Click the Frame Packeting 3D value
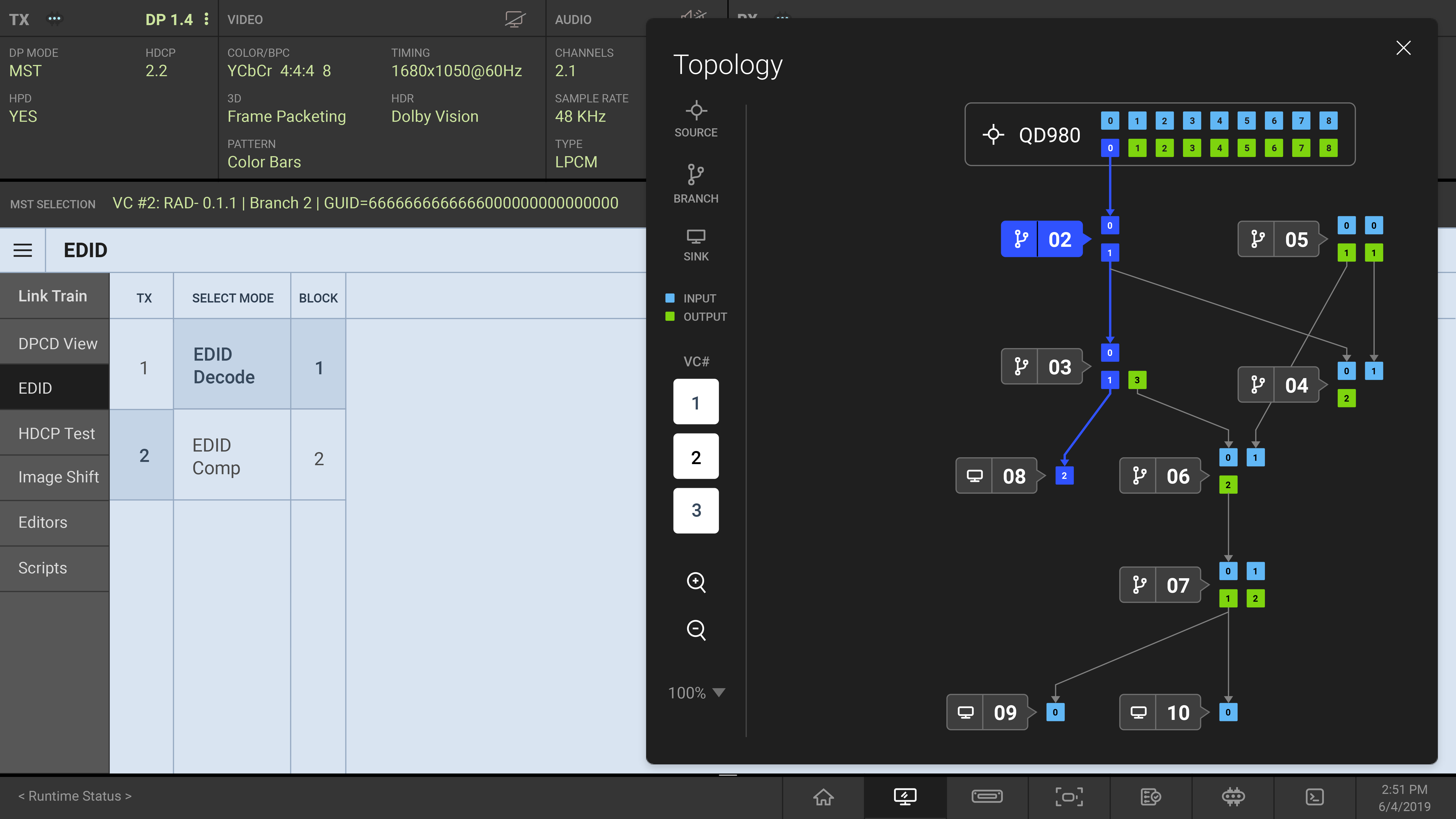 point(287,117)
